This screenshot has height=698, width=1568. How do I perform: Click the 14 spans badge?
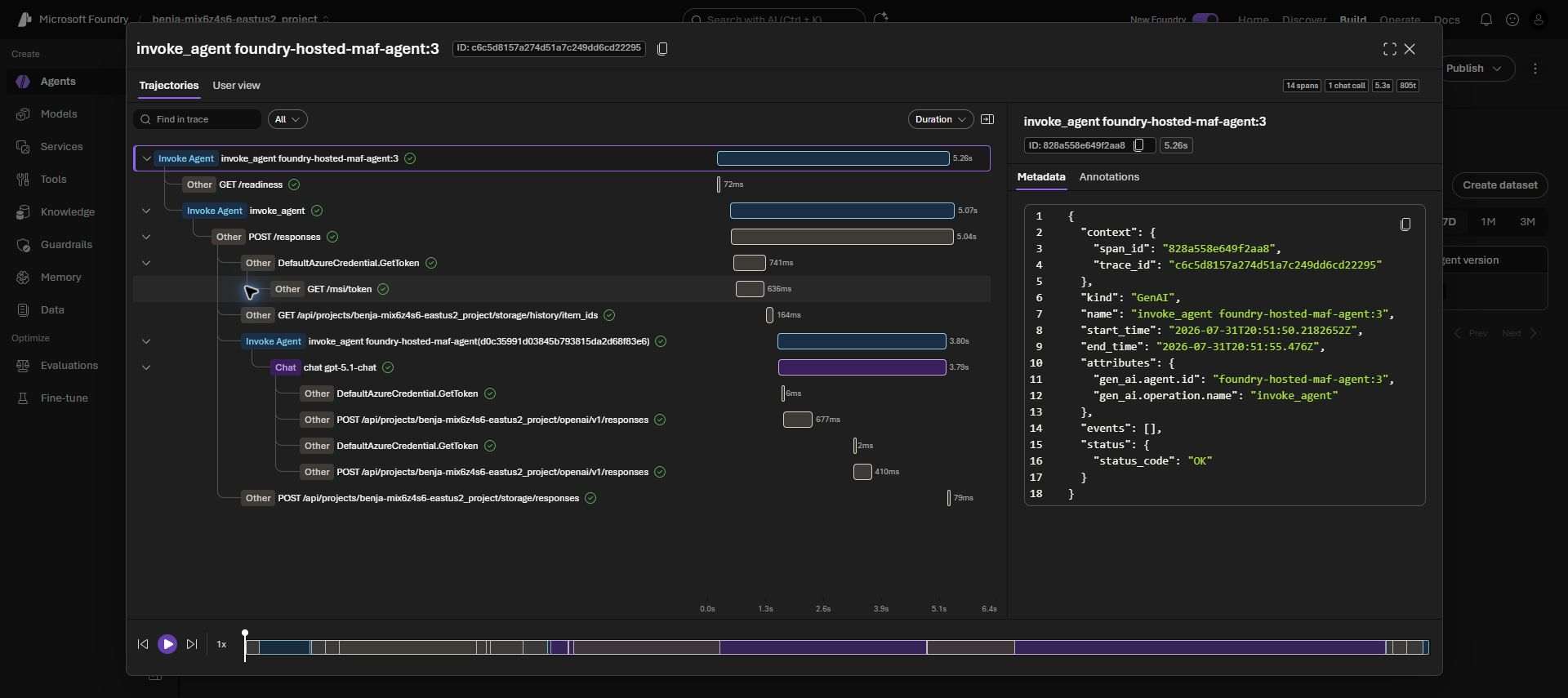(1302, 86)
